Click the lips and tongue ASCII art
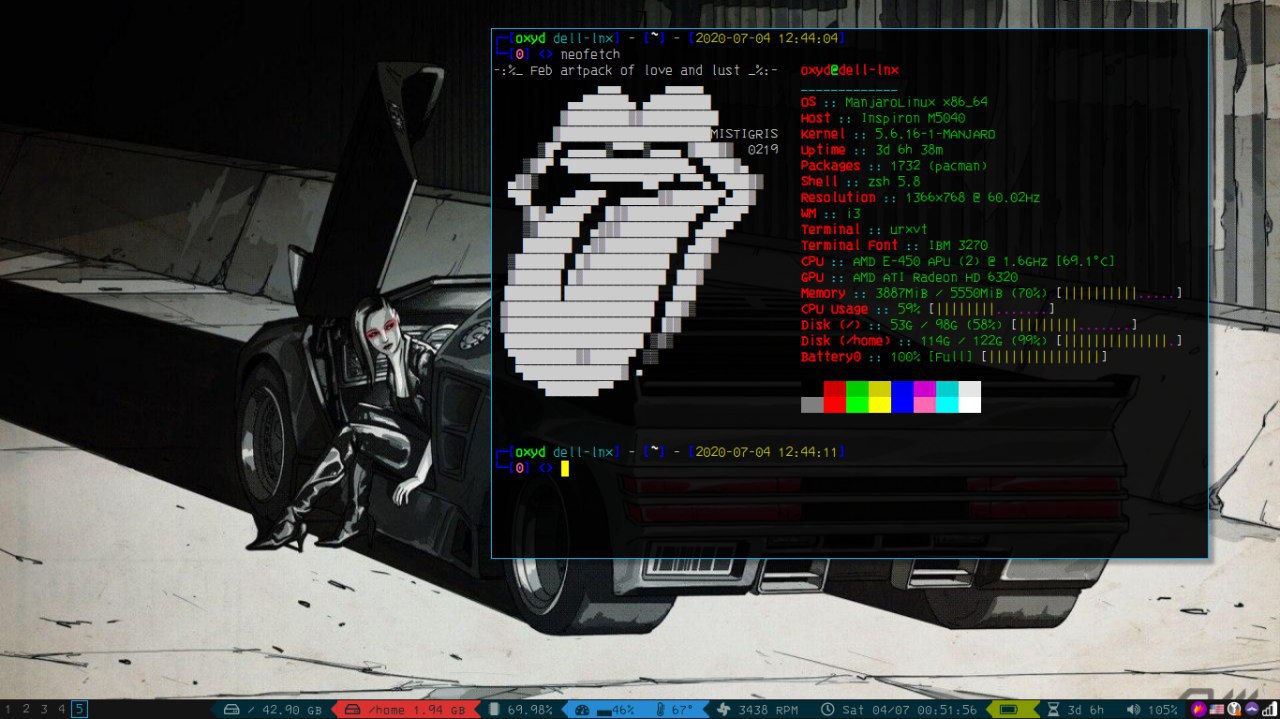 click(x=633, y=240)
